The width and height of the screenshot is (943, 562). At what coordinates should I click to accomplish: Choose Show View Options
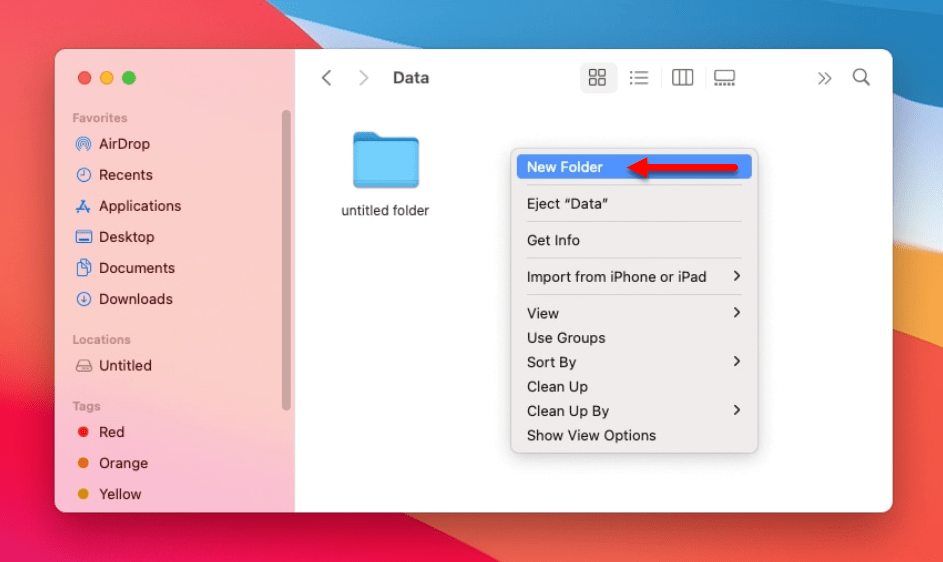[634, 435]
